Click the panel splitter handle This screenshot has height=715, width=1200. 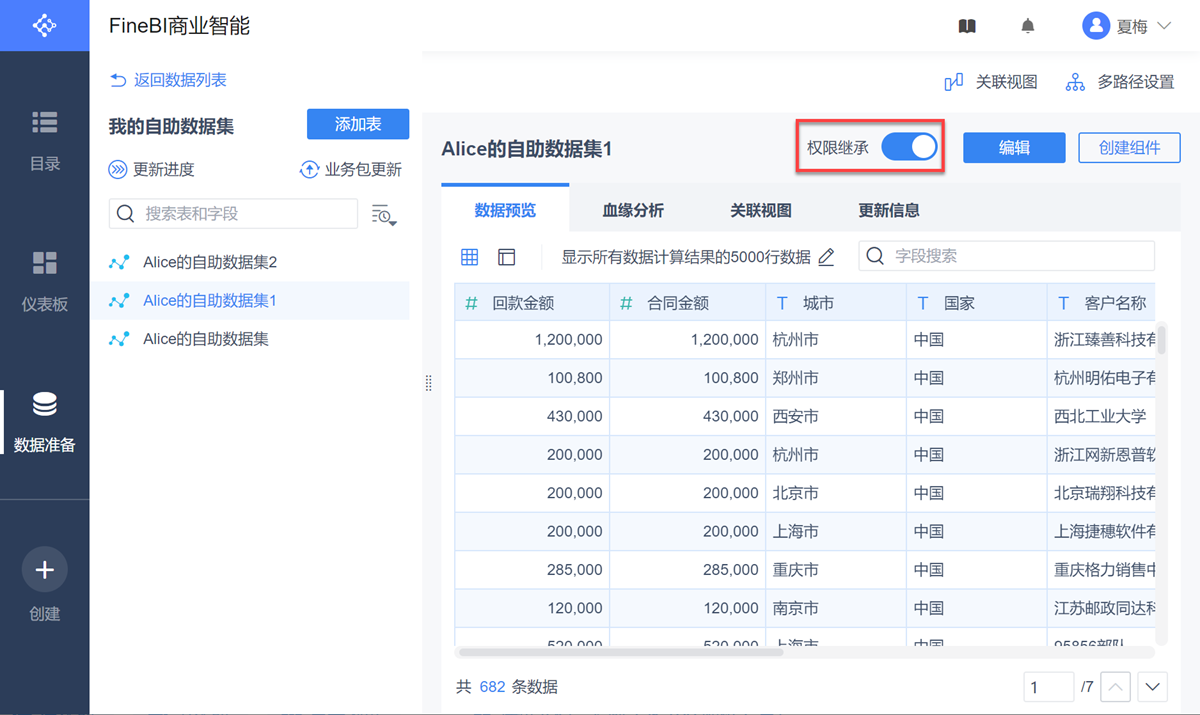429,383
